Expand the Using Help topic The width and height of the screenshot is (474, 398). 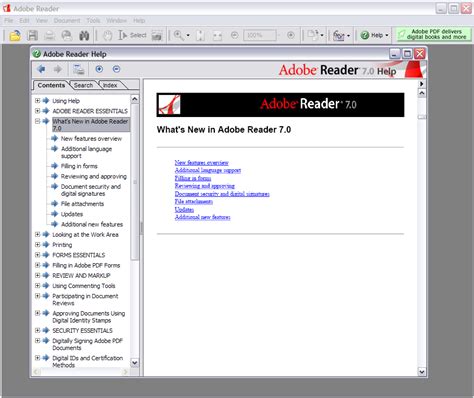38,101
